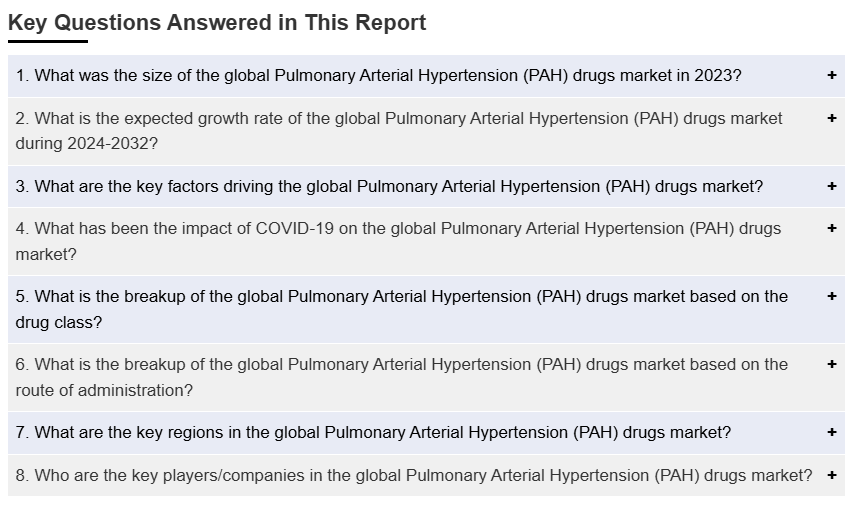This screenshot has height=505, width=854.
Task: Click the 'Key Questions Answered in This Report' heading
Action: tap(217, 23)
